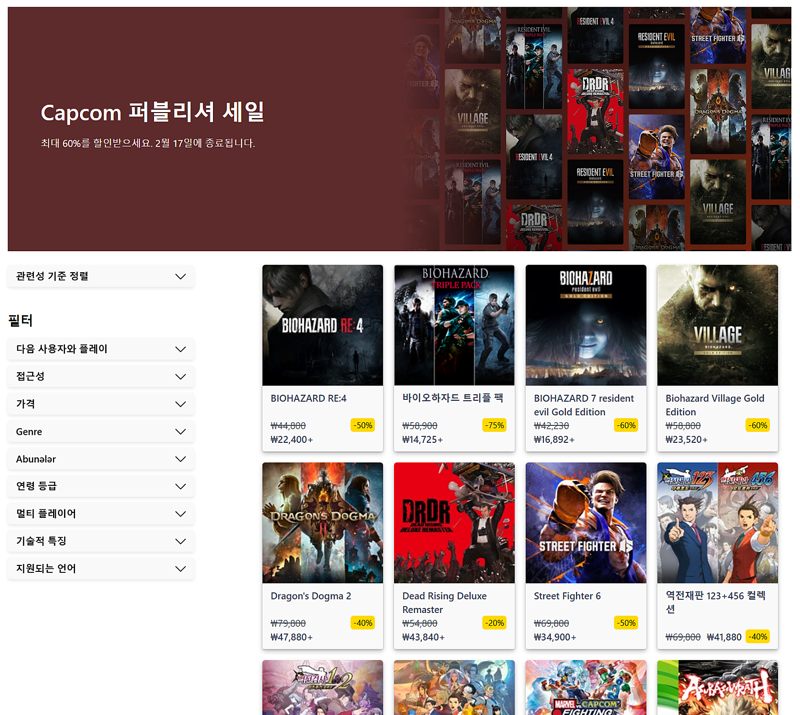Open the sort-by-relevance dropdown
The height and width of the screenshot is (715, 800).
coord(101,276)
